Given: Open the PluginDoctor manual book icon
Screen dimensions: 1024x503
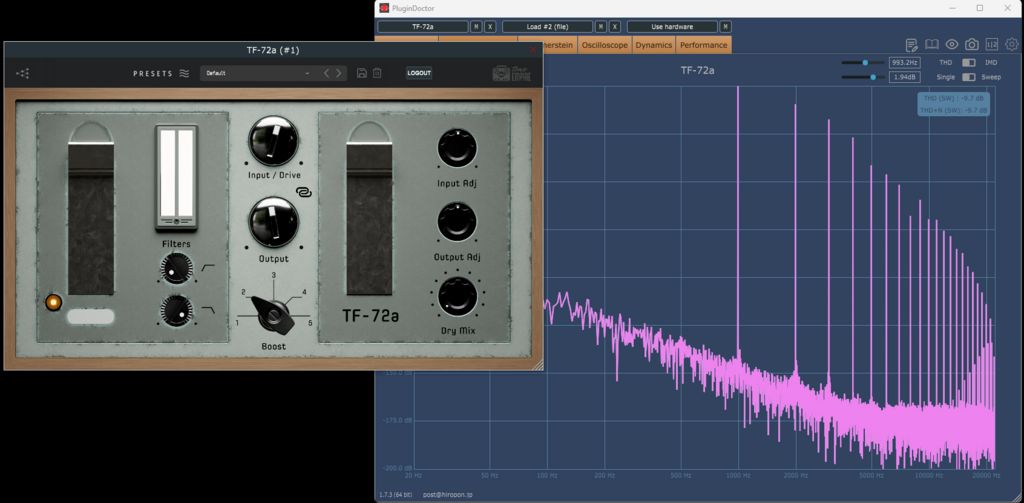Looking at the screenshot, I should tap(932, 44).
